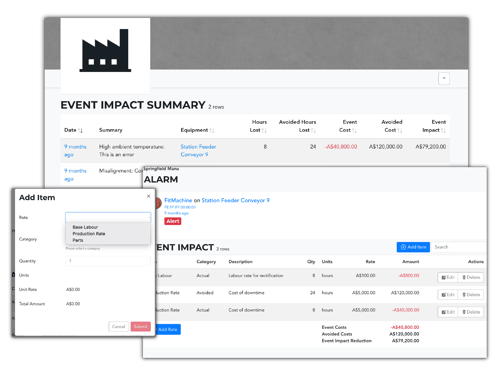
Task: Sort by Event Cost column arrows
Action: point(354,130)
